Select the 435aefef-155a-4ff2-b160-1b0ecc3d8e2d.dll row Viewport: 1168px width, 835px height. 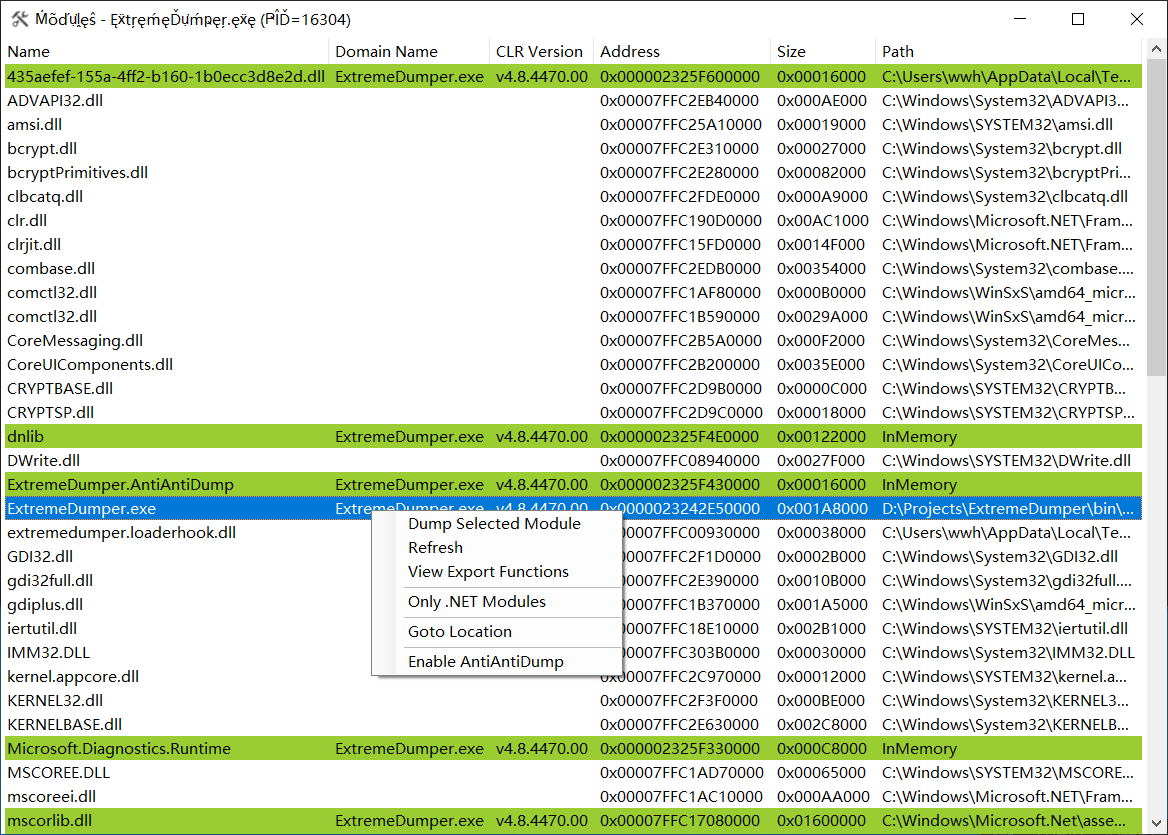573,77
